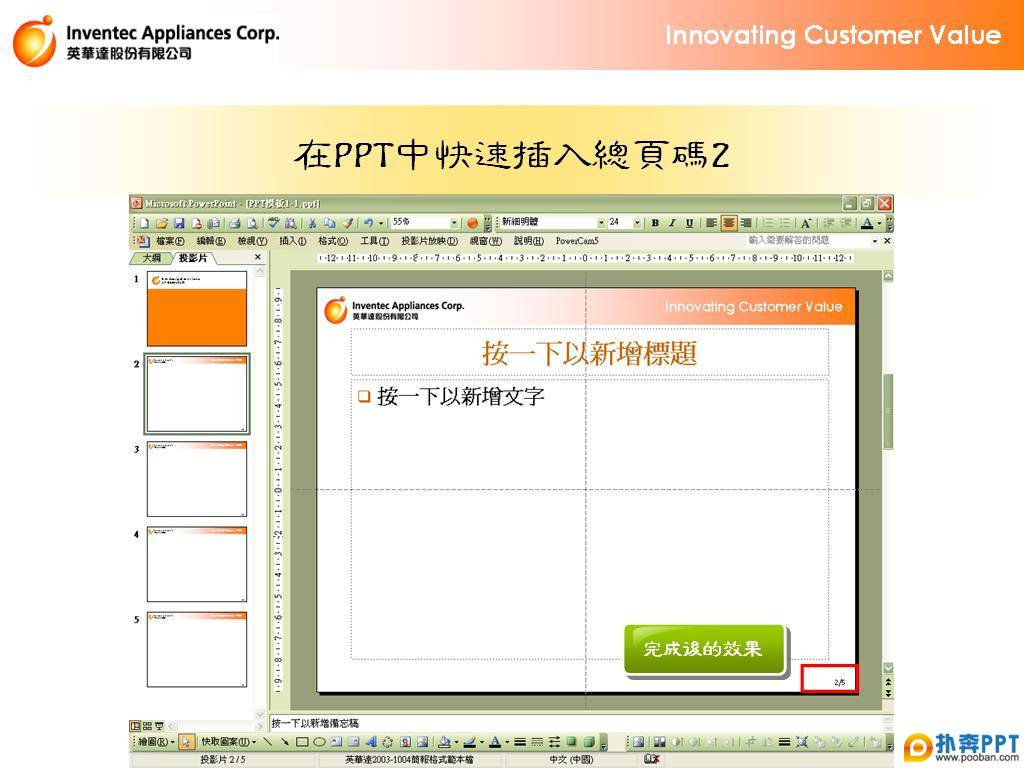Click the font color A swatch in drawing toolbar
This screenshot has width=1024, height=768.
click(495, 742)
